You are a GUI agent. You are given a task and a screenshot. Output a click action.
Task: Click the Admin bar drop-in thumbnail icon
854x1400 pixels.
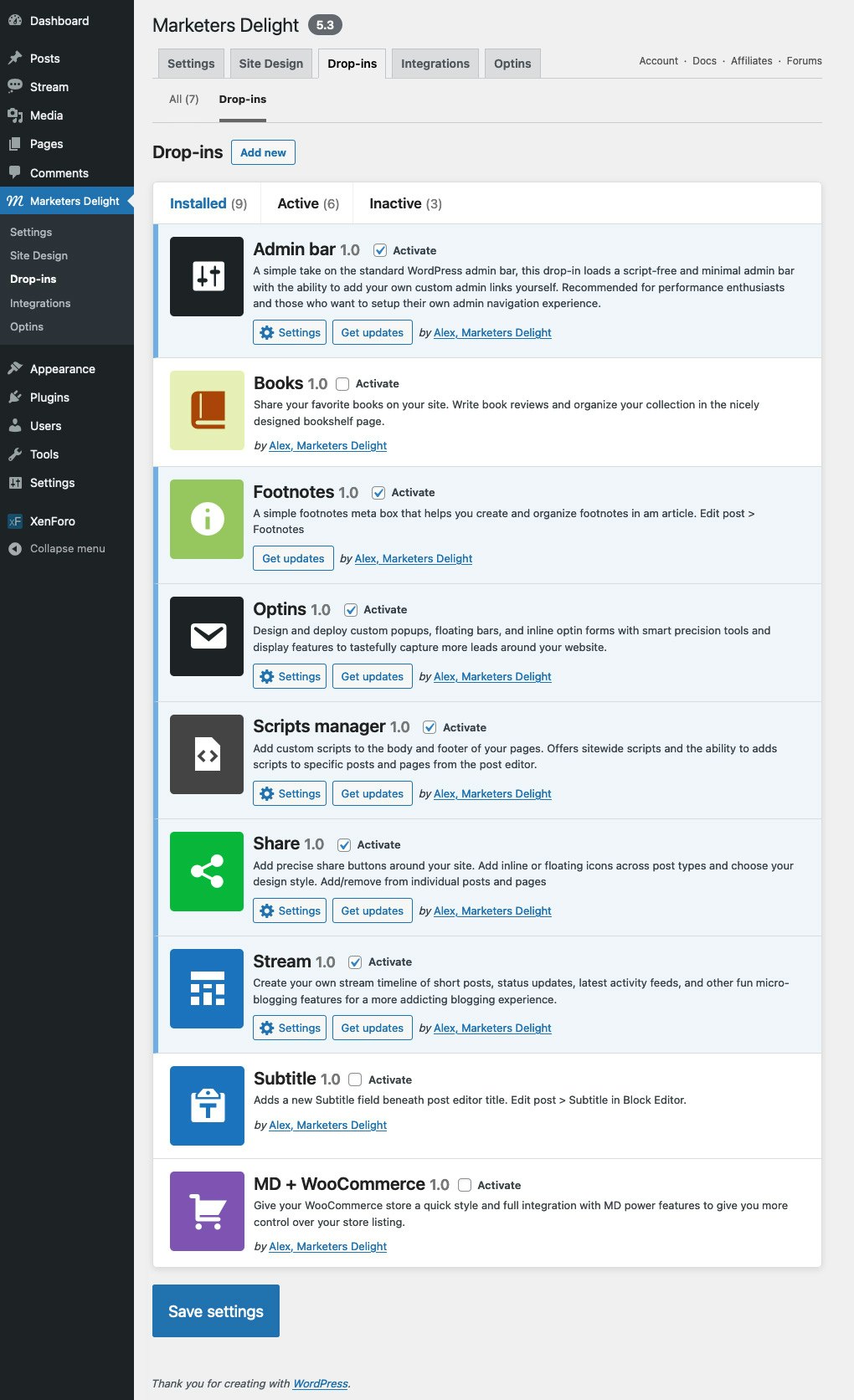click(207, 276)
